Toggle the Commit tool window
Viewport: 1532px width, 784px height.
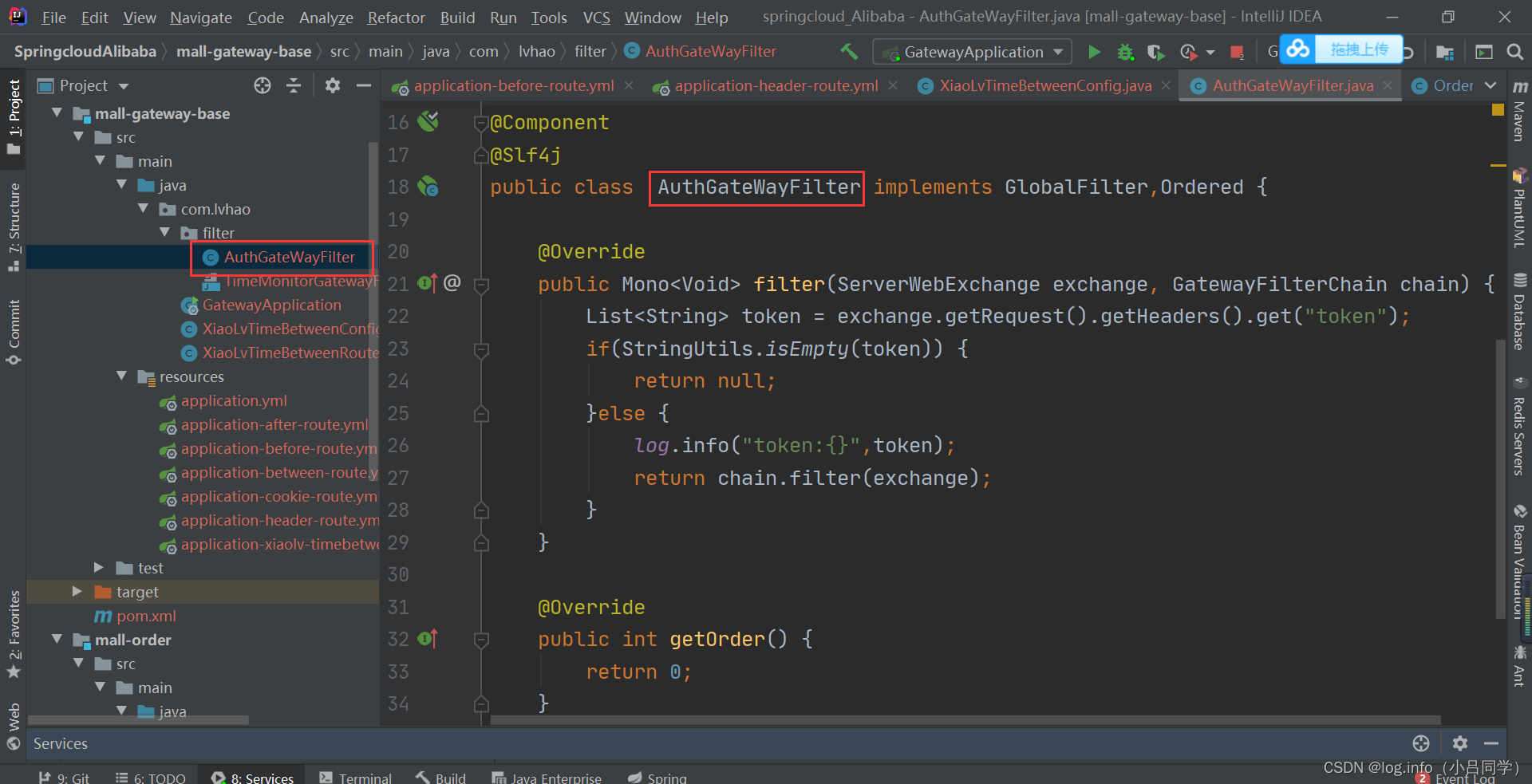point(14,333)
